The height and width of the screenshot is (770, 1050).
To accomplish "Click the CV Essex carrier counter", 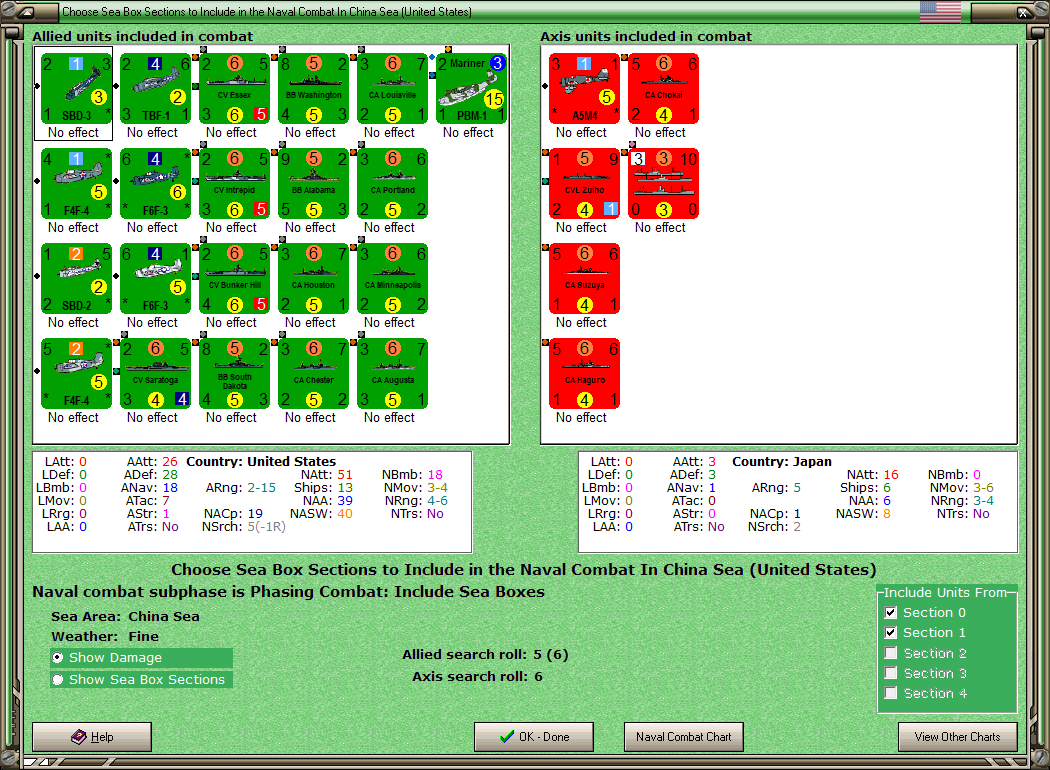I will (234, 88).
